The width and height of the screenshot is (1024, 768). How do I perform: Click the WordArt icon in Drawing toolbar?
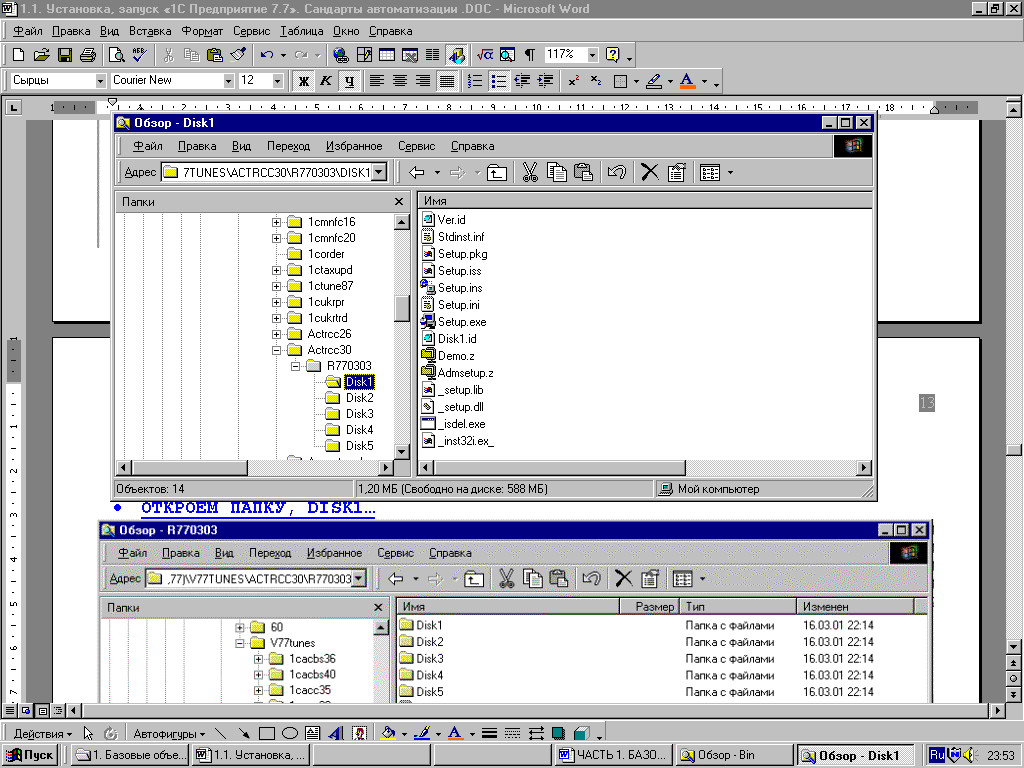click(x=336, y=733)
